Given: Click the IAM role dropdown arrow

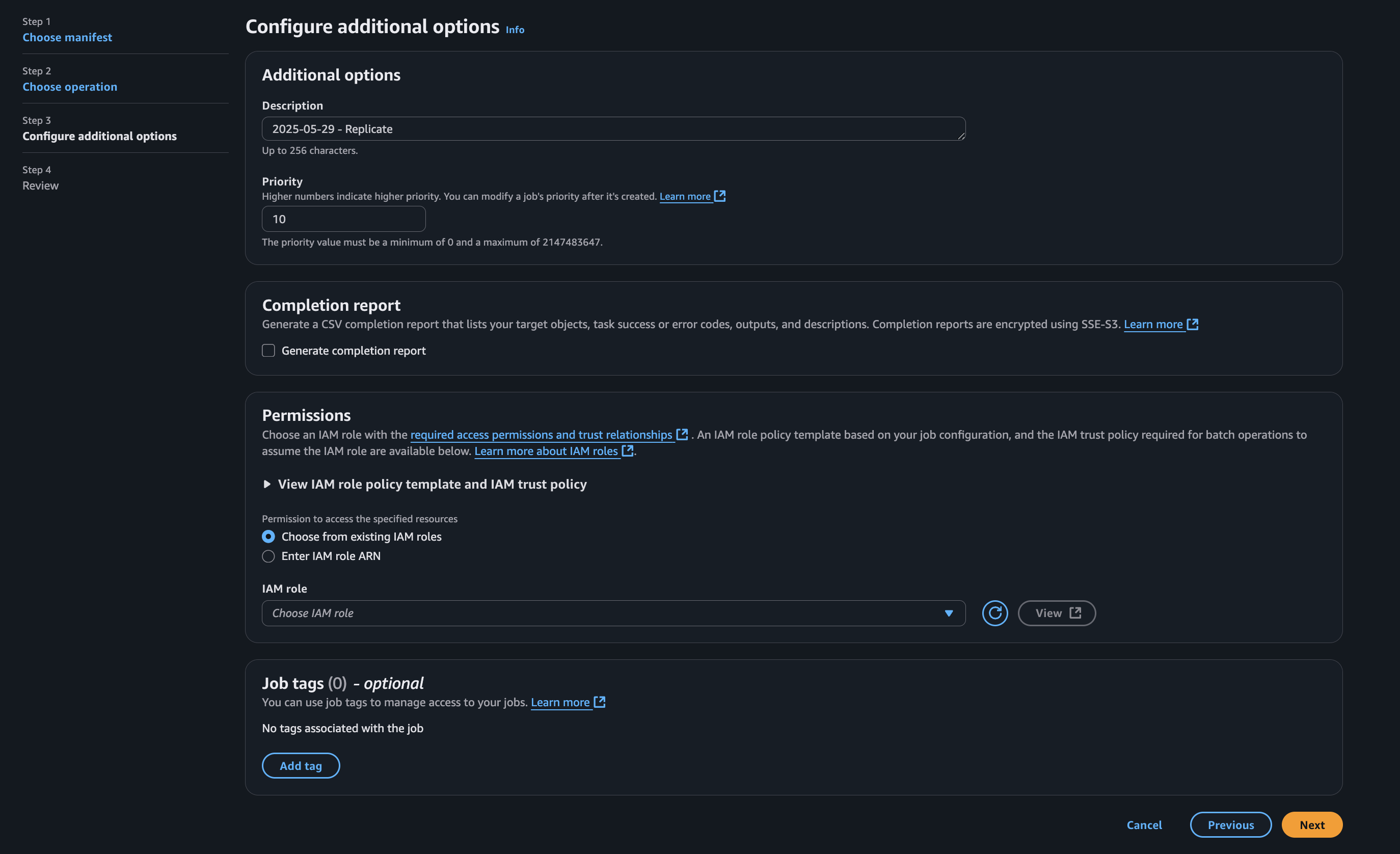Looking at the screenshot, I should (948, 613).
